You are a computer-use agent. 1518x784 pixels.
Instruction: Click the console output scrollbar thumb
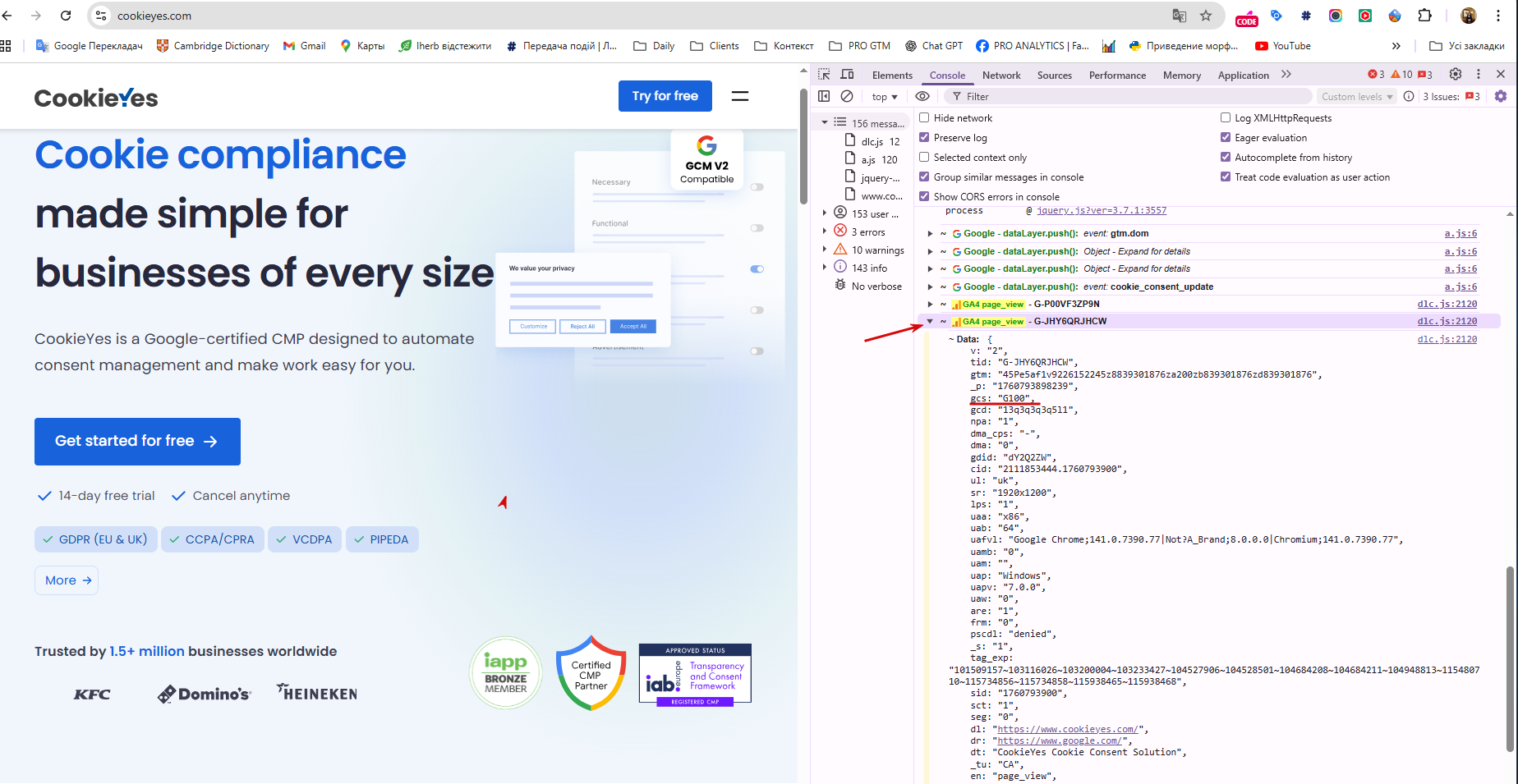point(1510,658)
